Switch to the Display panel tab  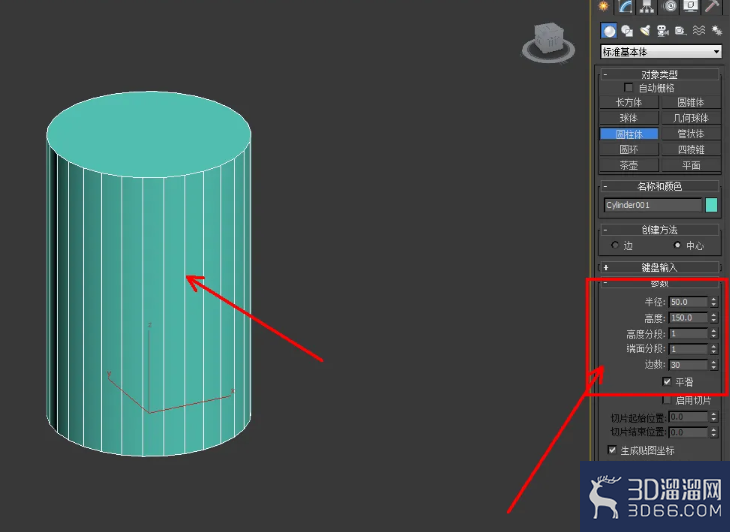691,6
